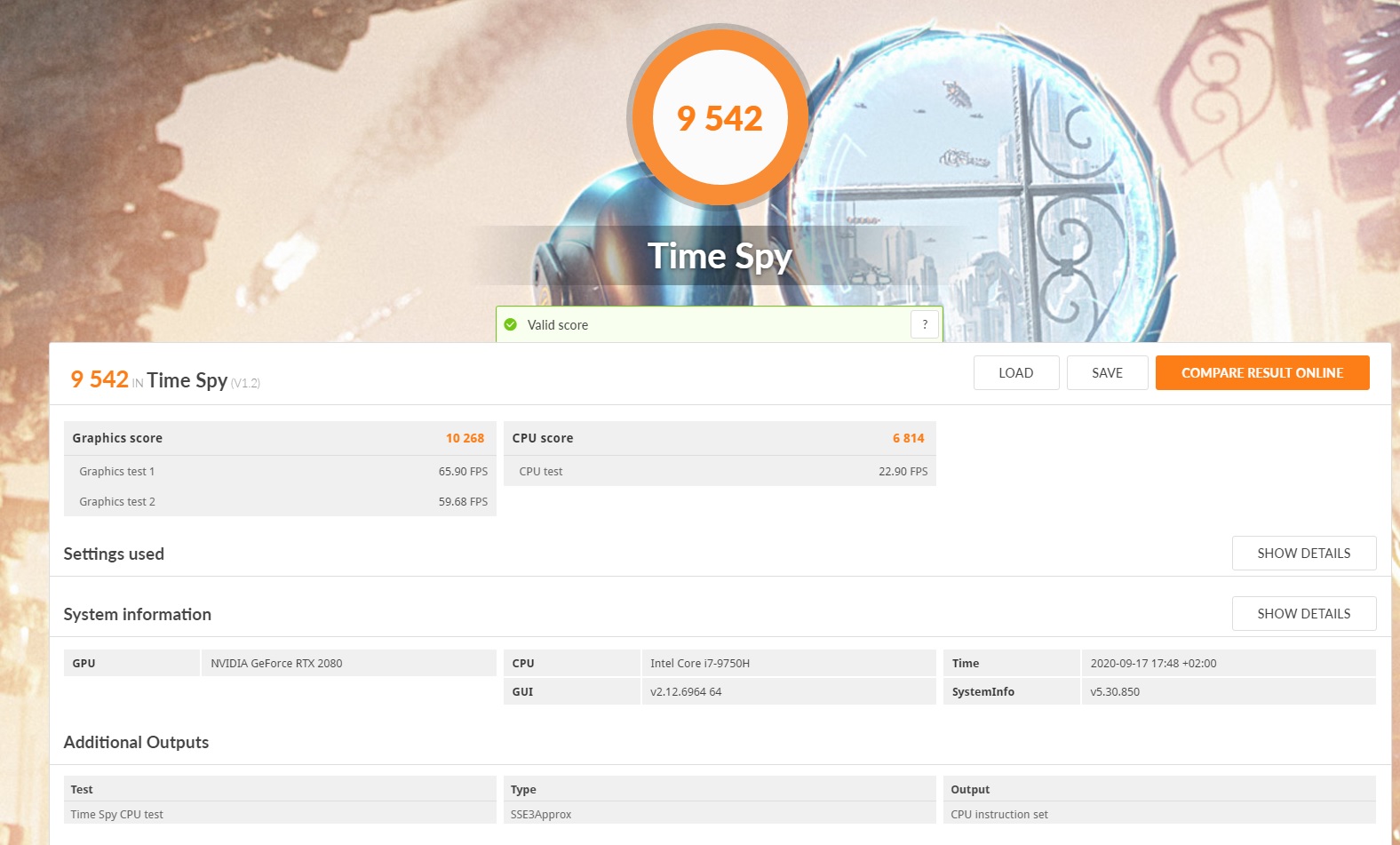The width and height of the screenshot is (1400, 845).
Task: Select the Graphics score value 10 268
Action: coord(465,438)
